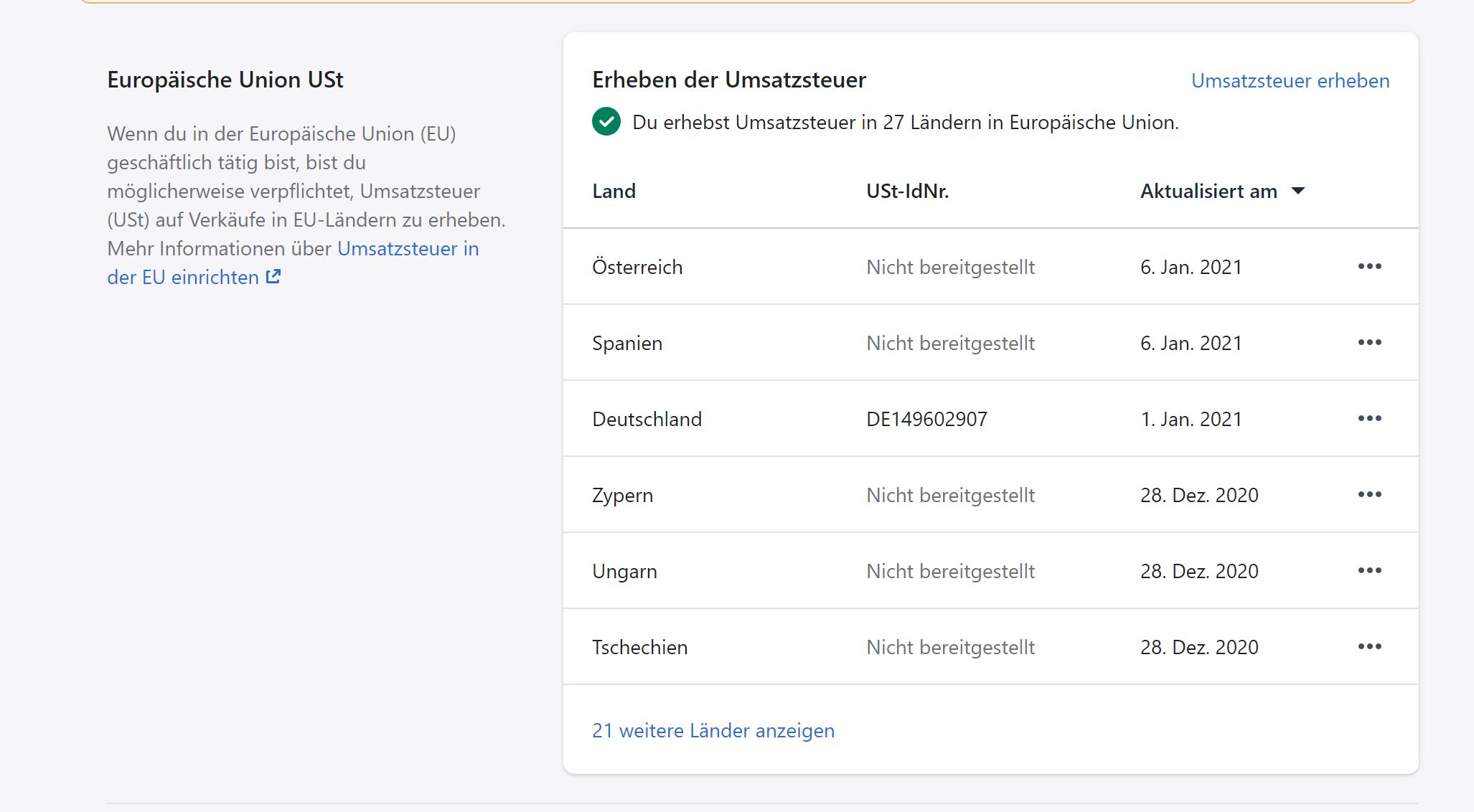1474x812 pixels.
Task: Sort by Aktualisiert am column arrow
Action: [1297, 192]
